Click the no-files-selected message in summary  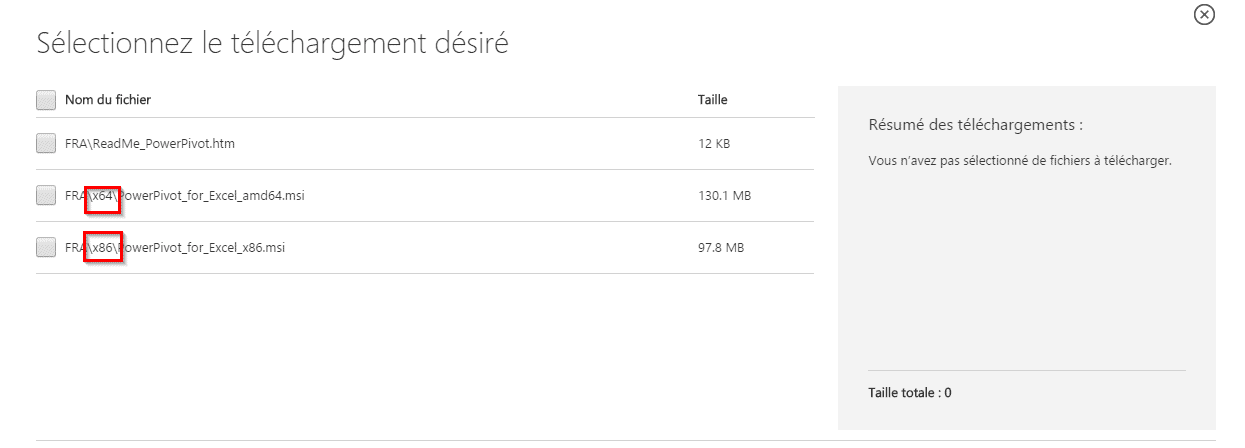1020,160
